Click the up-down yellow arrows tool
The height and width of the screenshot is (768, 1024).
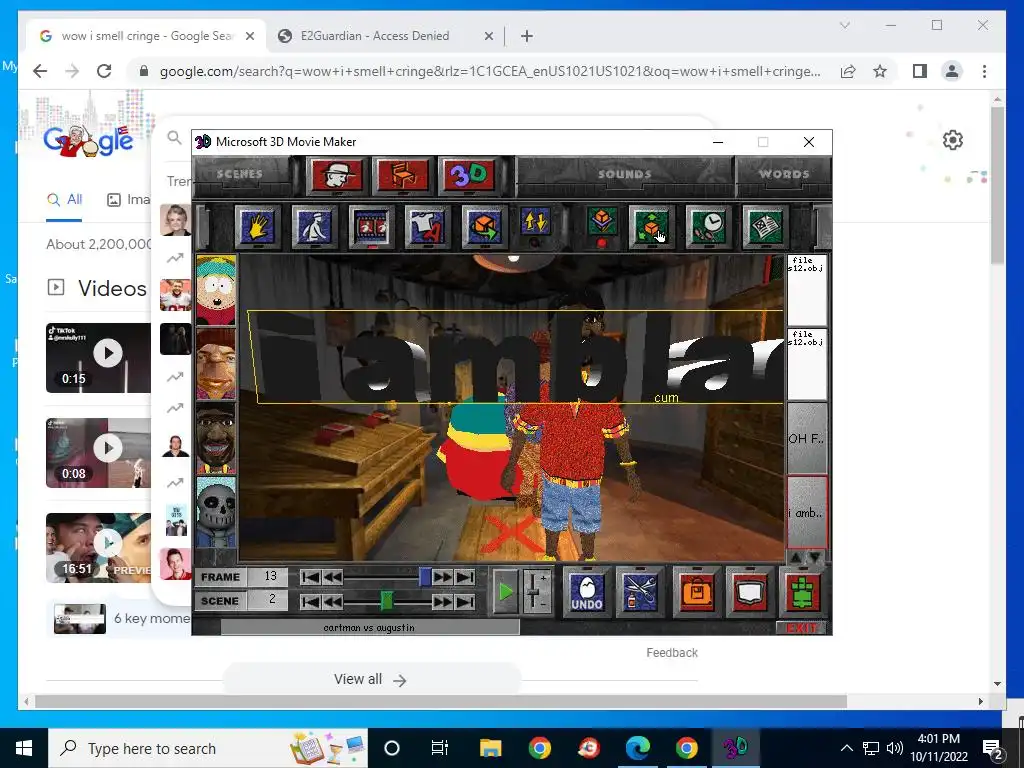coord(536,224)
